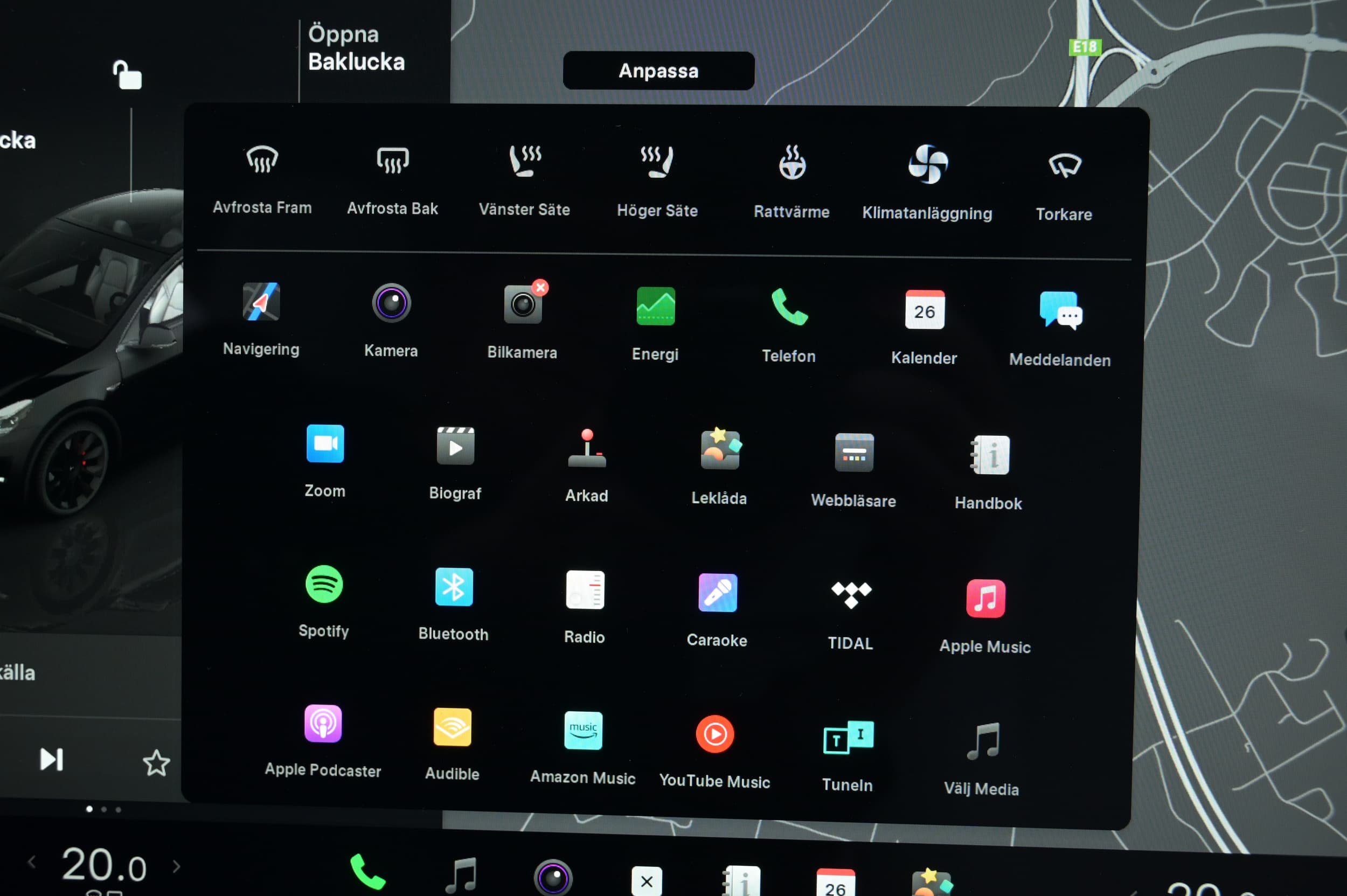Open toybox icon in bottom dock
Screen dimensions: 1347x896
(932, 883)
